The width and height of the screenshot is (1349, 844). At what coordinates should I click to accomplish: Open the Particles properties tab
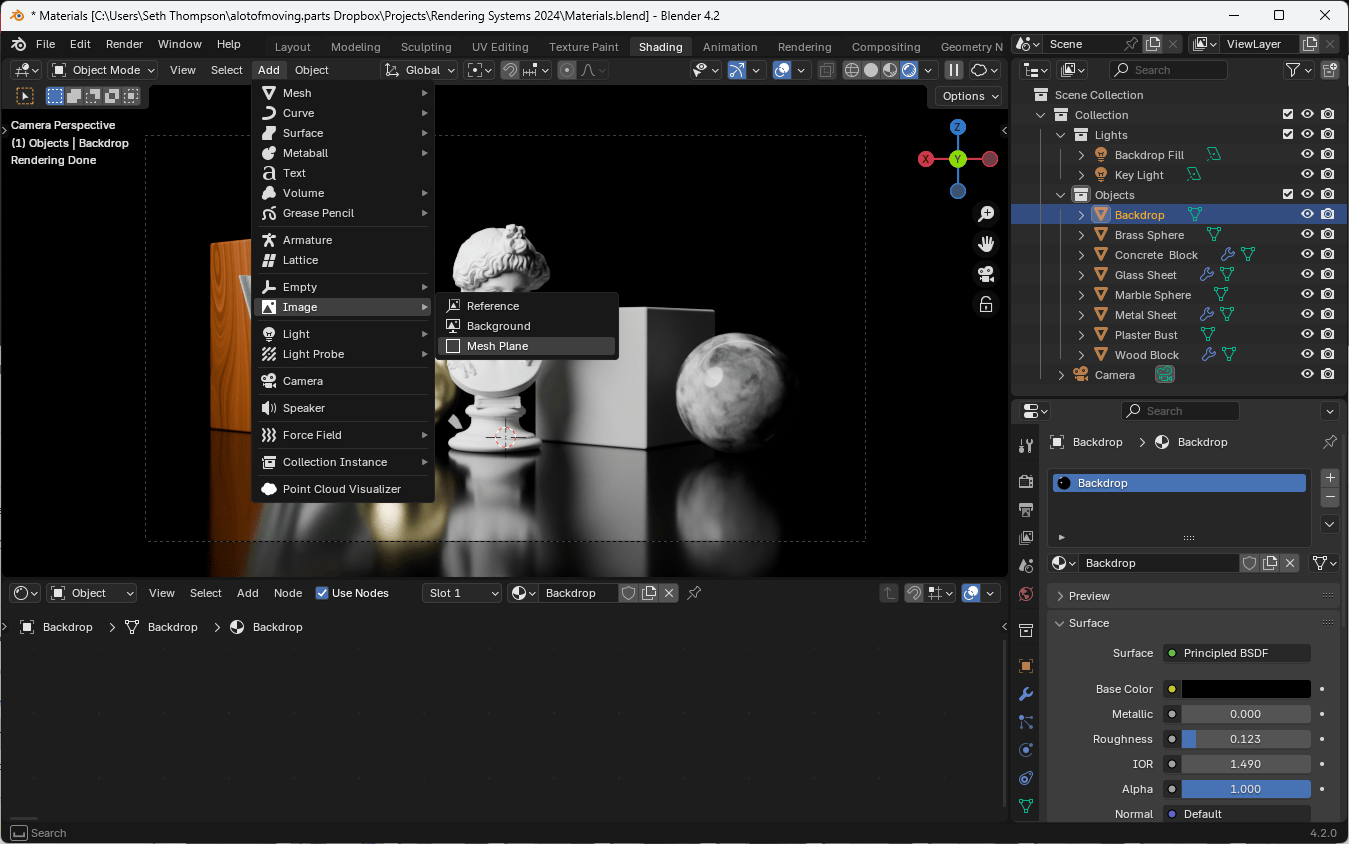click(1025, 722)
